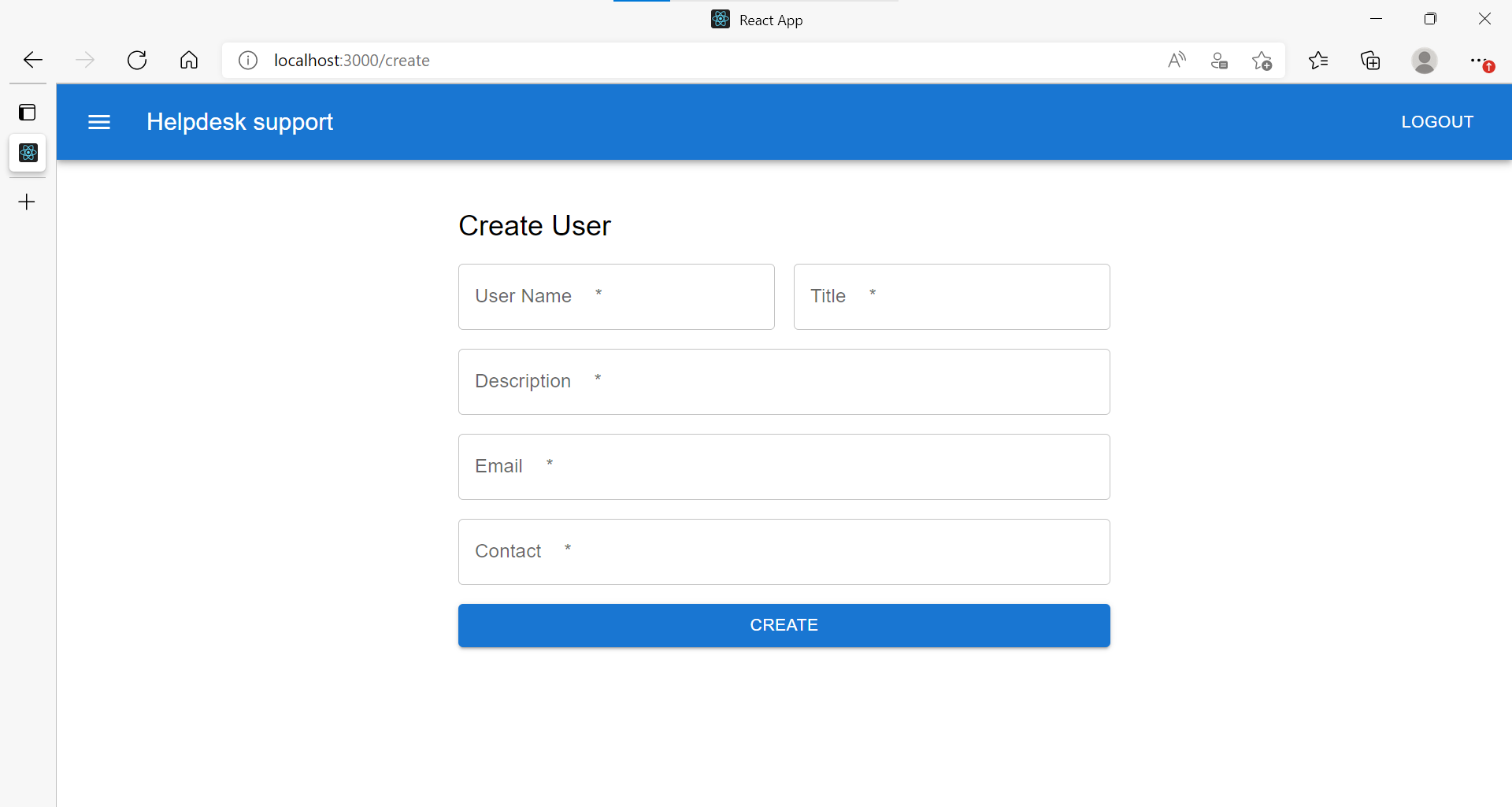Start Read Aloud from the address bar
1512x807 pixels.
[x=1177, y=60]
